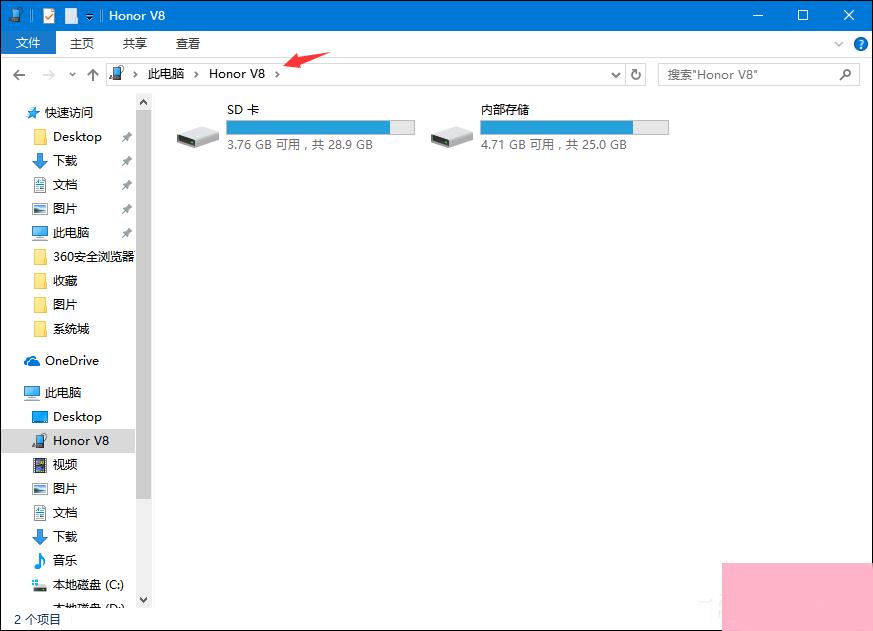
Task: Click the Honor V8 phone icon in the sidebar
Action: pos(40,441)
